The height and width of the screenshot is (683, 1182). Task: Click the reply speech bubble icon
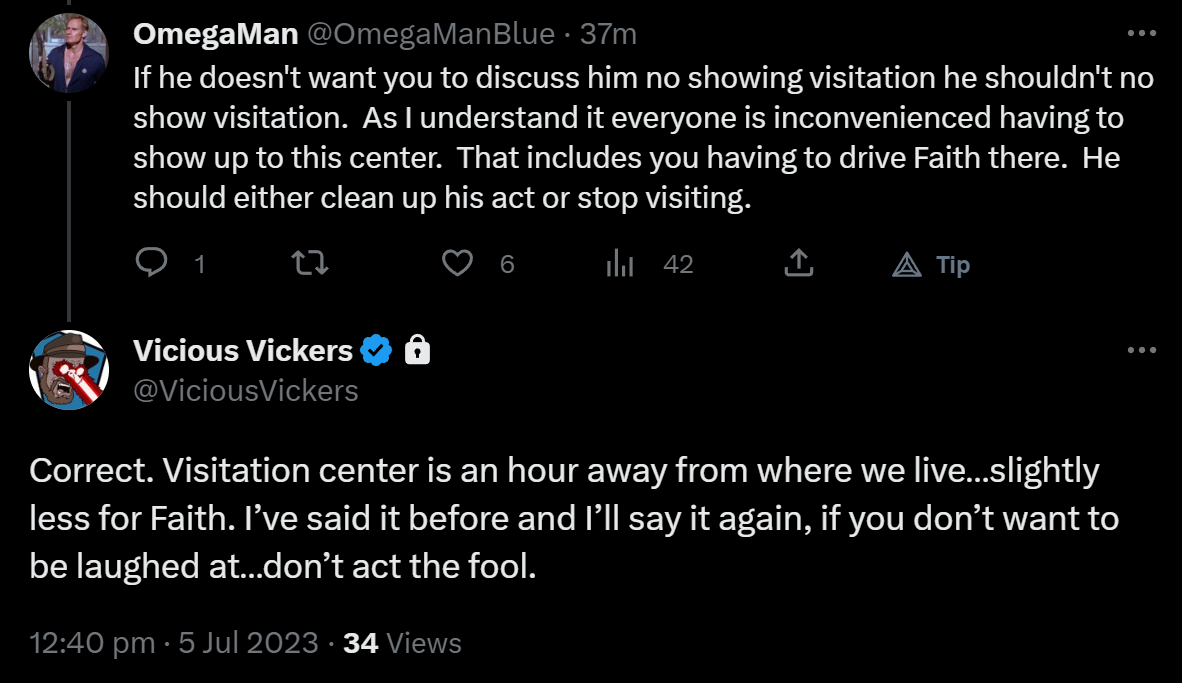152,263
